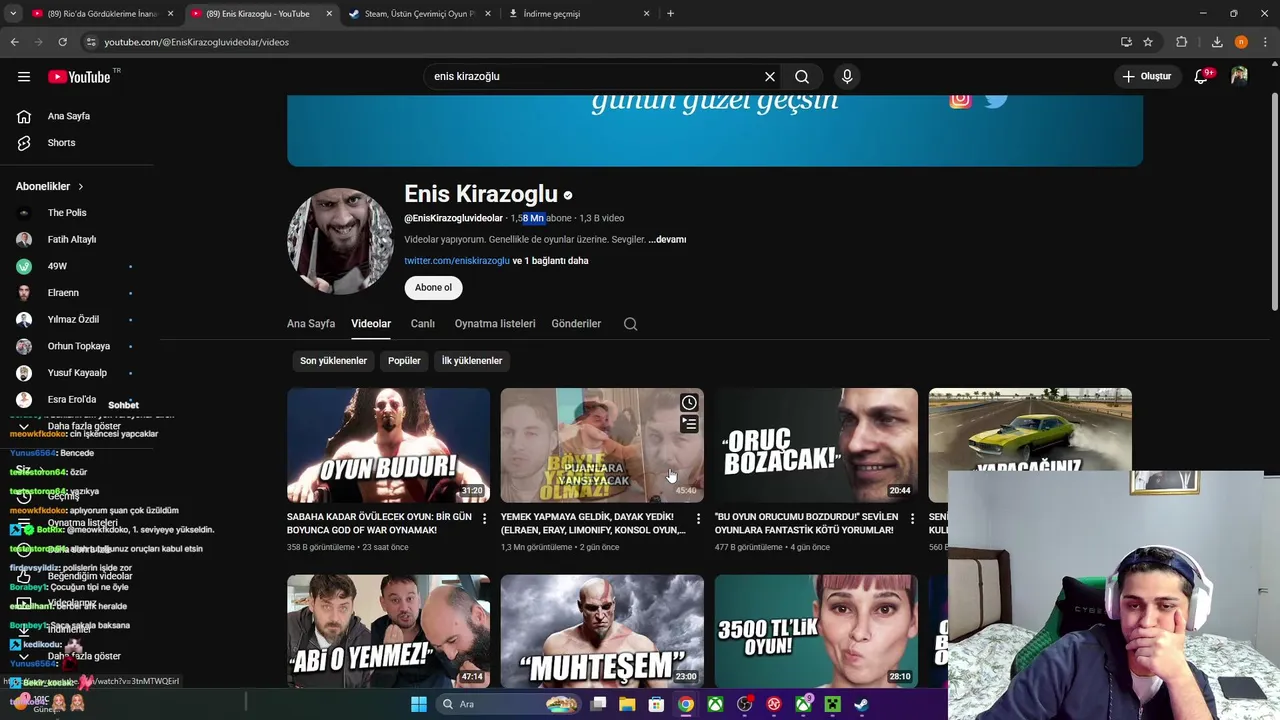Open Steam from the taskbar
Screen dimensions: 1280x720
pyautogui.click(x=861, y=704)
